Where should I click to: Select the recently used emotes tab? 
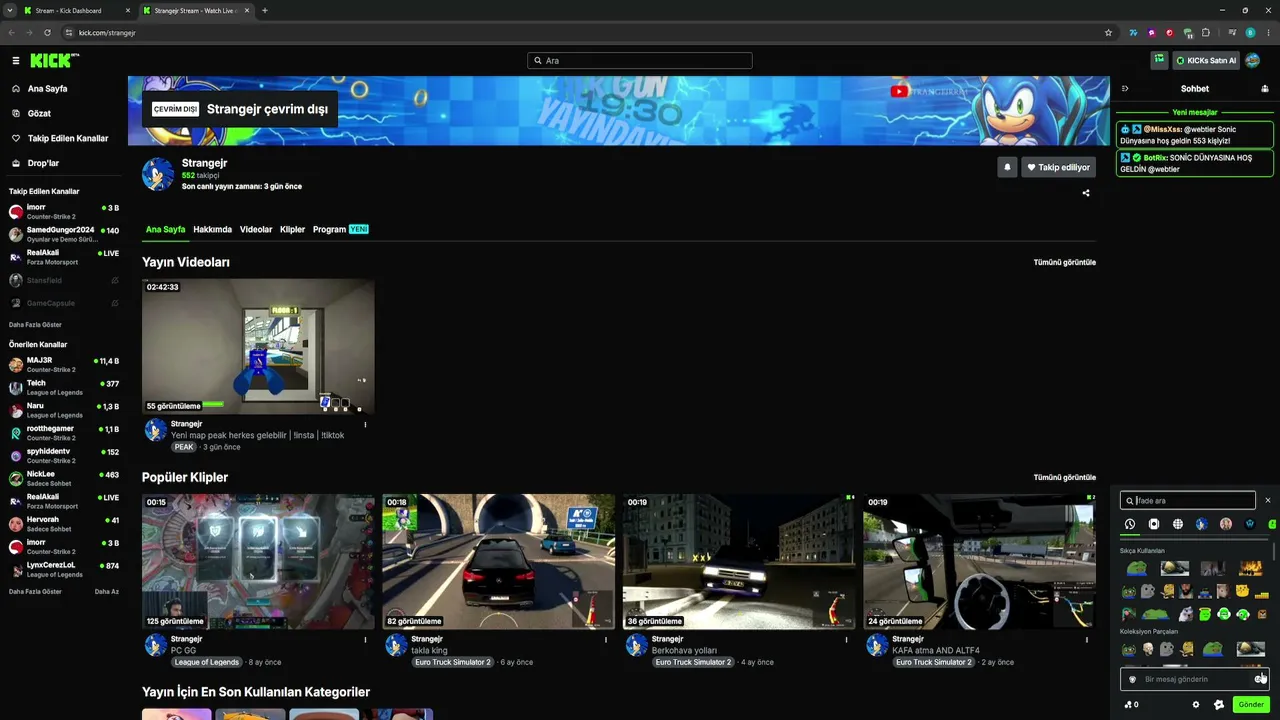coord(1130,524)
